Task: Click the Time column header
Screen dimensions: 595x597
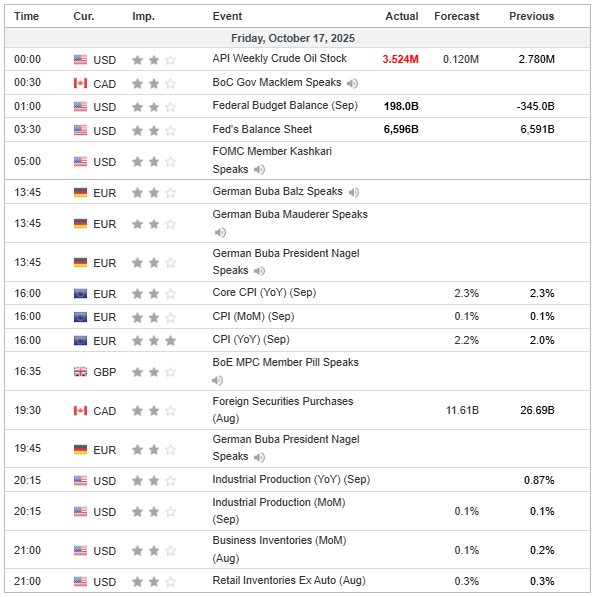Action: click(26, 16)
